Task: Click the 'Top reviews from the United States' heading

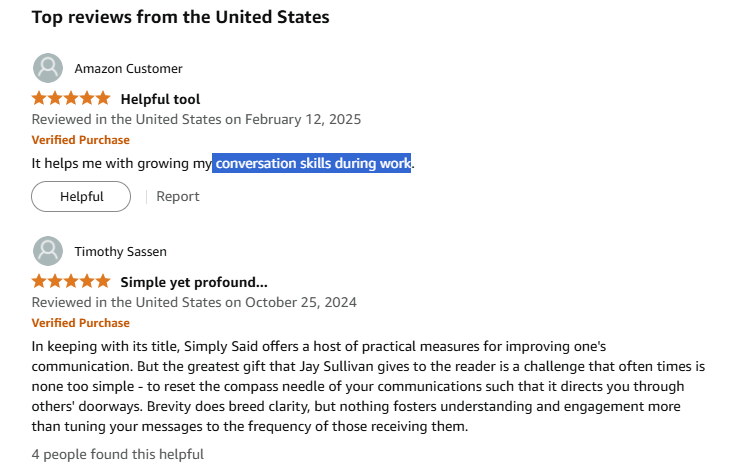Action: pyautogui.click(x=180, y=17)
